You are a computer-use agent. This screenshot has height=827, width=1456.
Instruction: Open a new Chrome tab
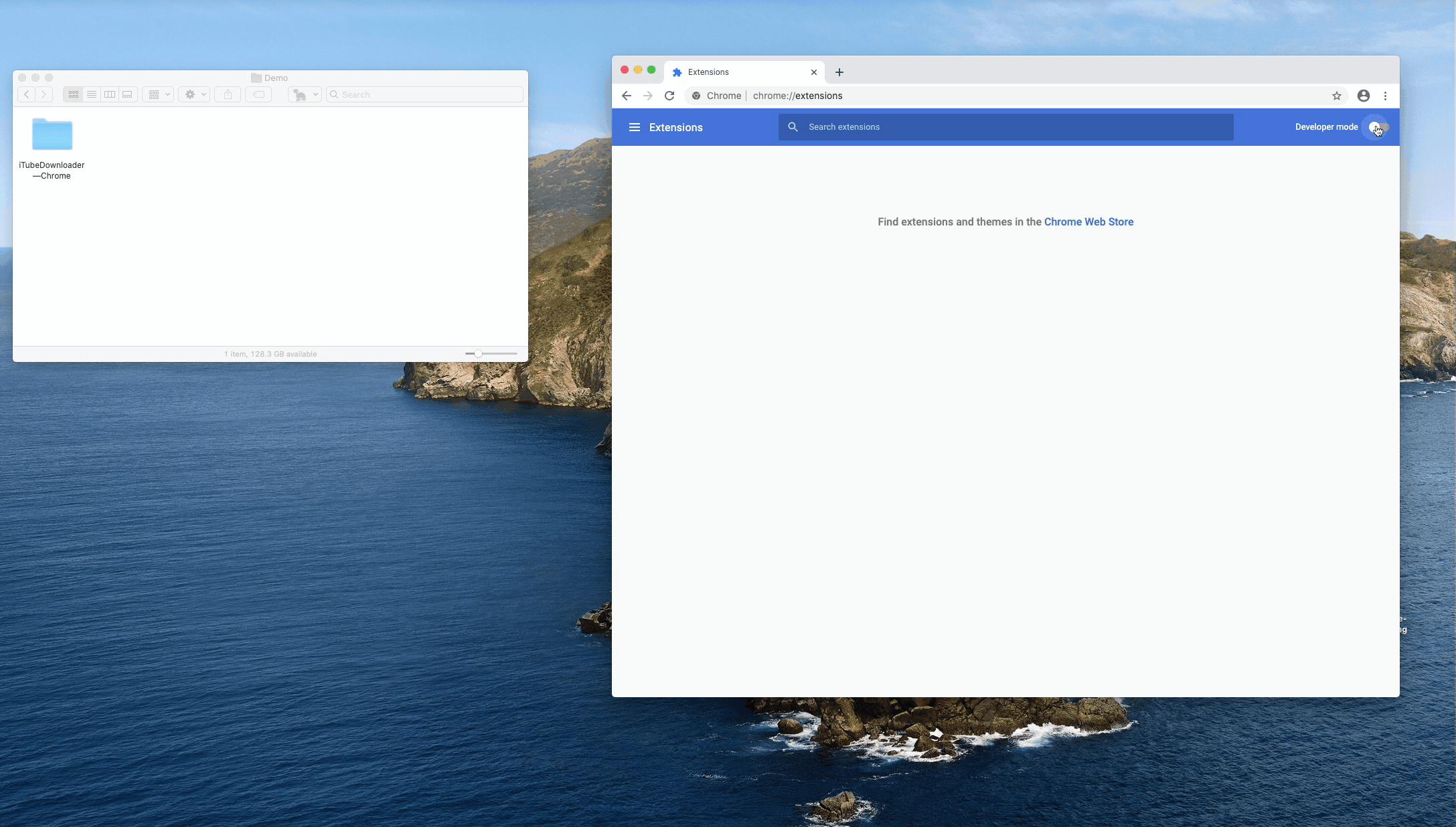click(839, 72)
